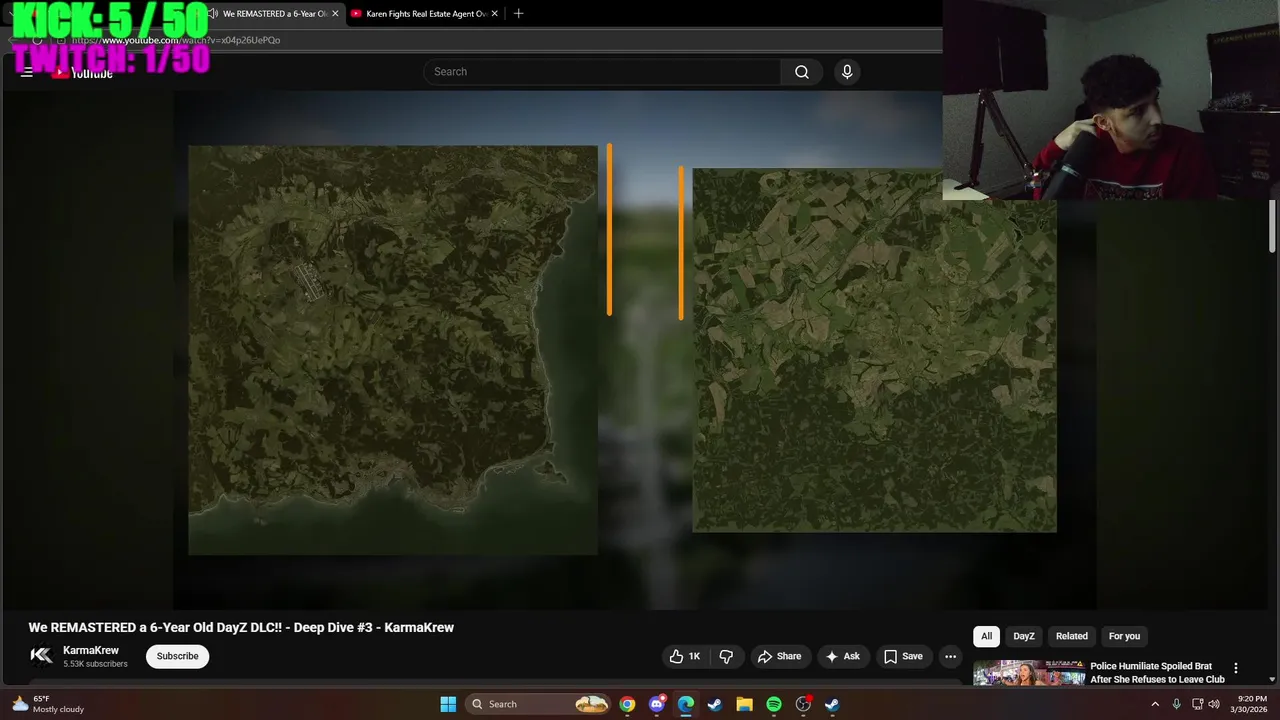The image size is (1280, 720).
Task: Open File Explorer from the taskbar
Action: (744, 704)
